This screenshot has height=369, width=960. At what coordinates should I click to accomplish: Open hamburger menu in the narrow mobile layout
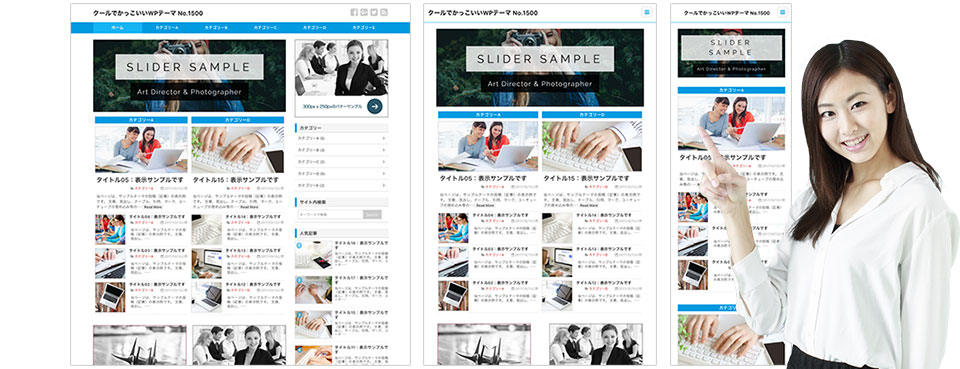[x=782, y=12]
